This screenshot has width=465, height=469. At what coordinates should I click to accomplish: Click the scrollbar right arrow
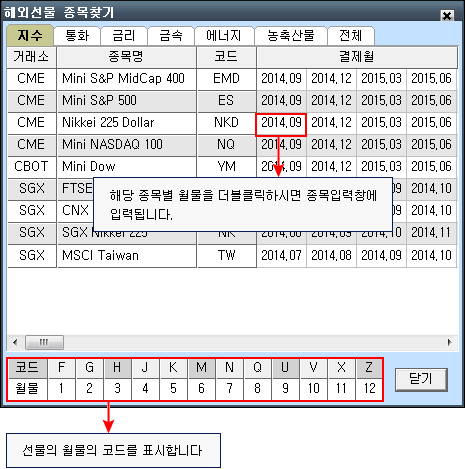pos(450,342)
